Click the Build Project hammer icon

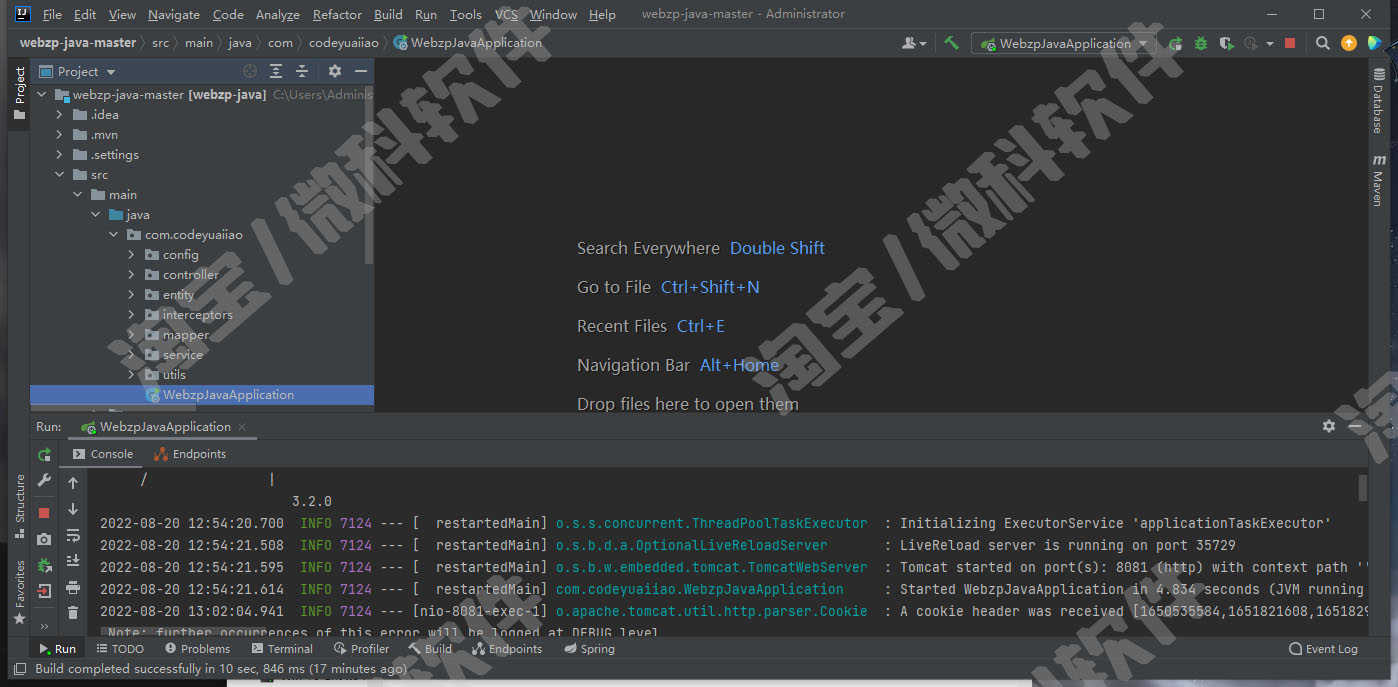(x=951, y=43)
